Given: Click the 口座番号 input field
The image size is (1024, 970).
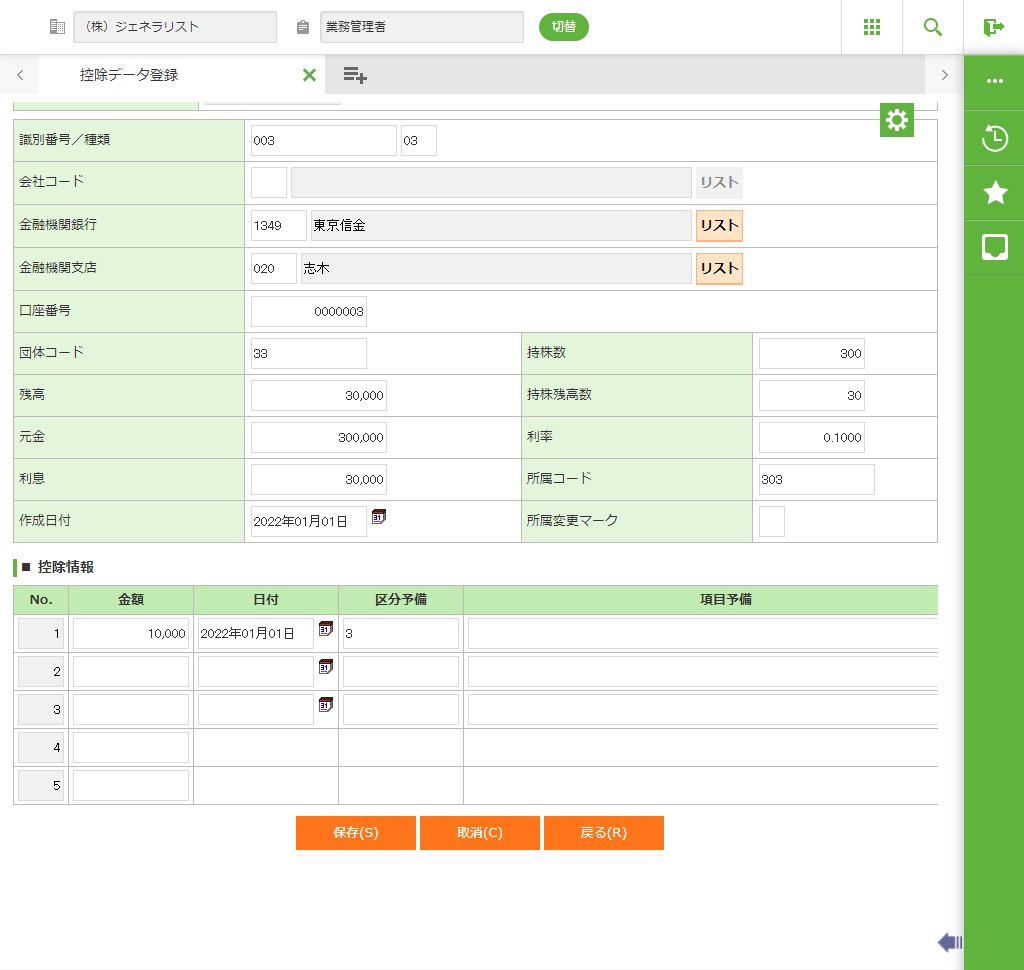Looking at the screenshot, I should (309, 312).
